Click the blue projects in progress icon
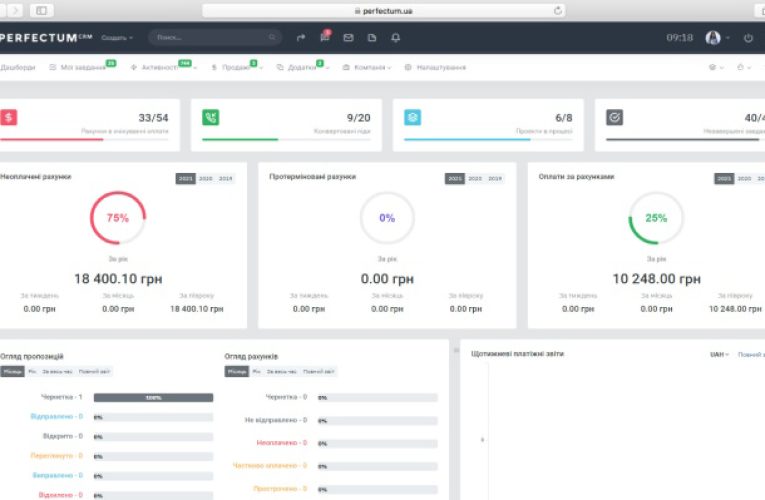Screen dimensions: 765x500 (413, 118)
